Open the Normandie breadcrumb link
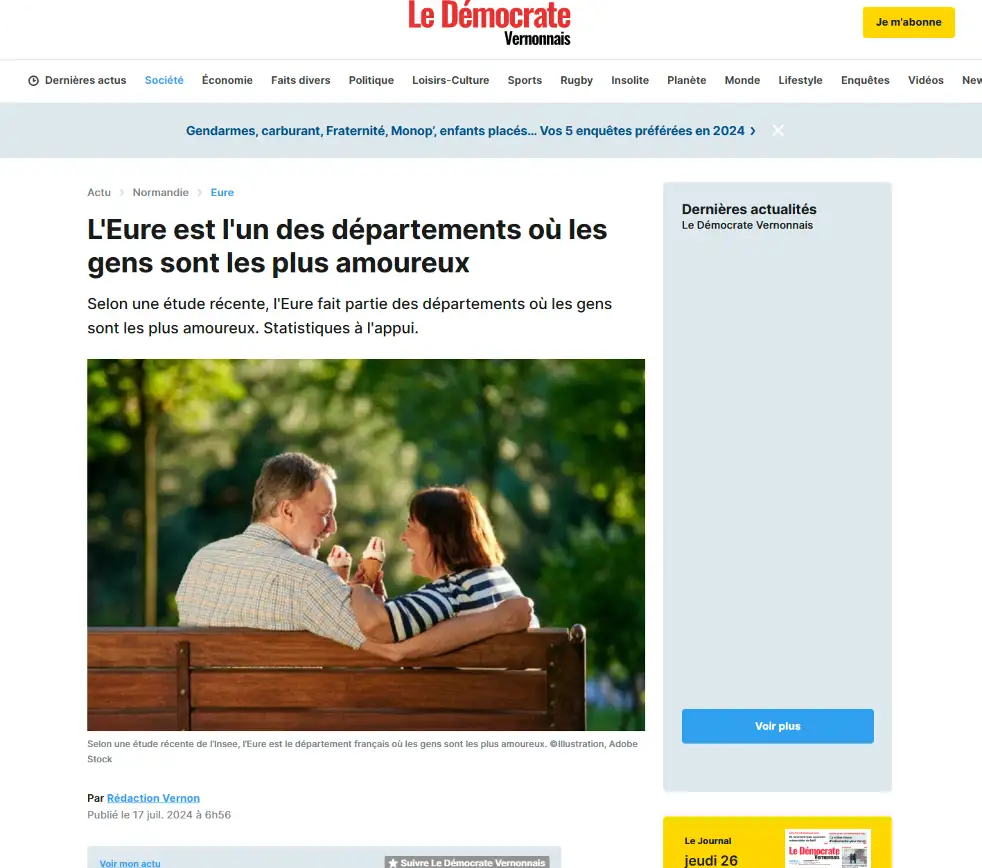The width and height of the screenshot is (982, 868). pos(160,192)
